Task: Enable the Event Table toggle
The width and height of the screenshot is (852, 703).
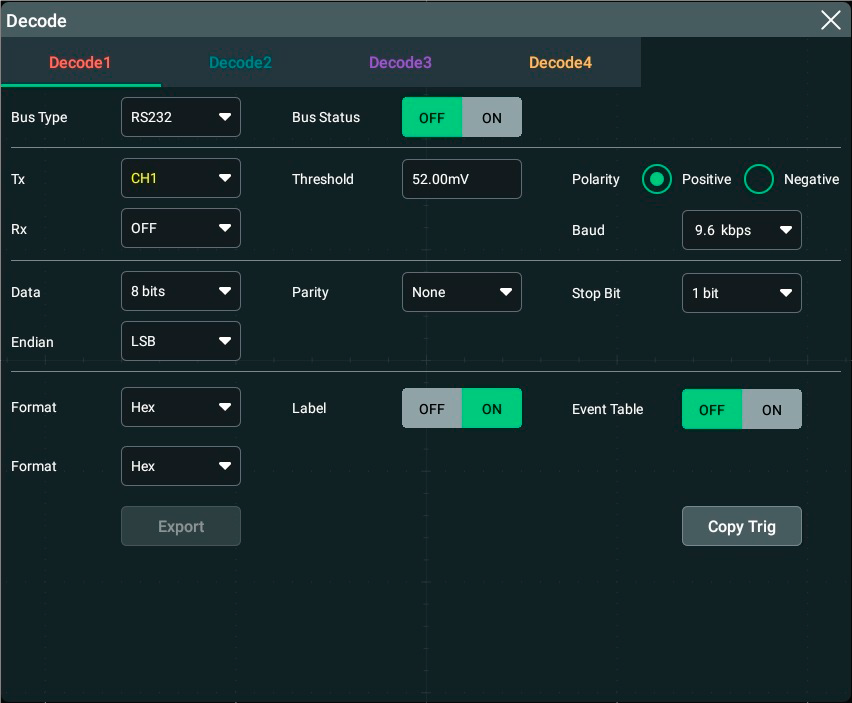Action: click(x=771, y=410)
